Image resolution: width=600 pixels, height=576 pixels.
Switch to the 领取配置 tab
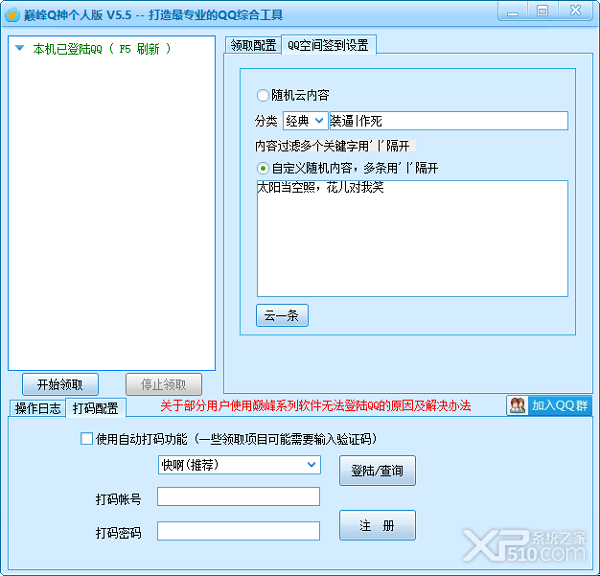(x=253, y=46)
